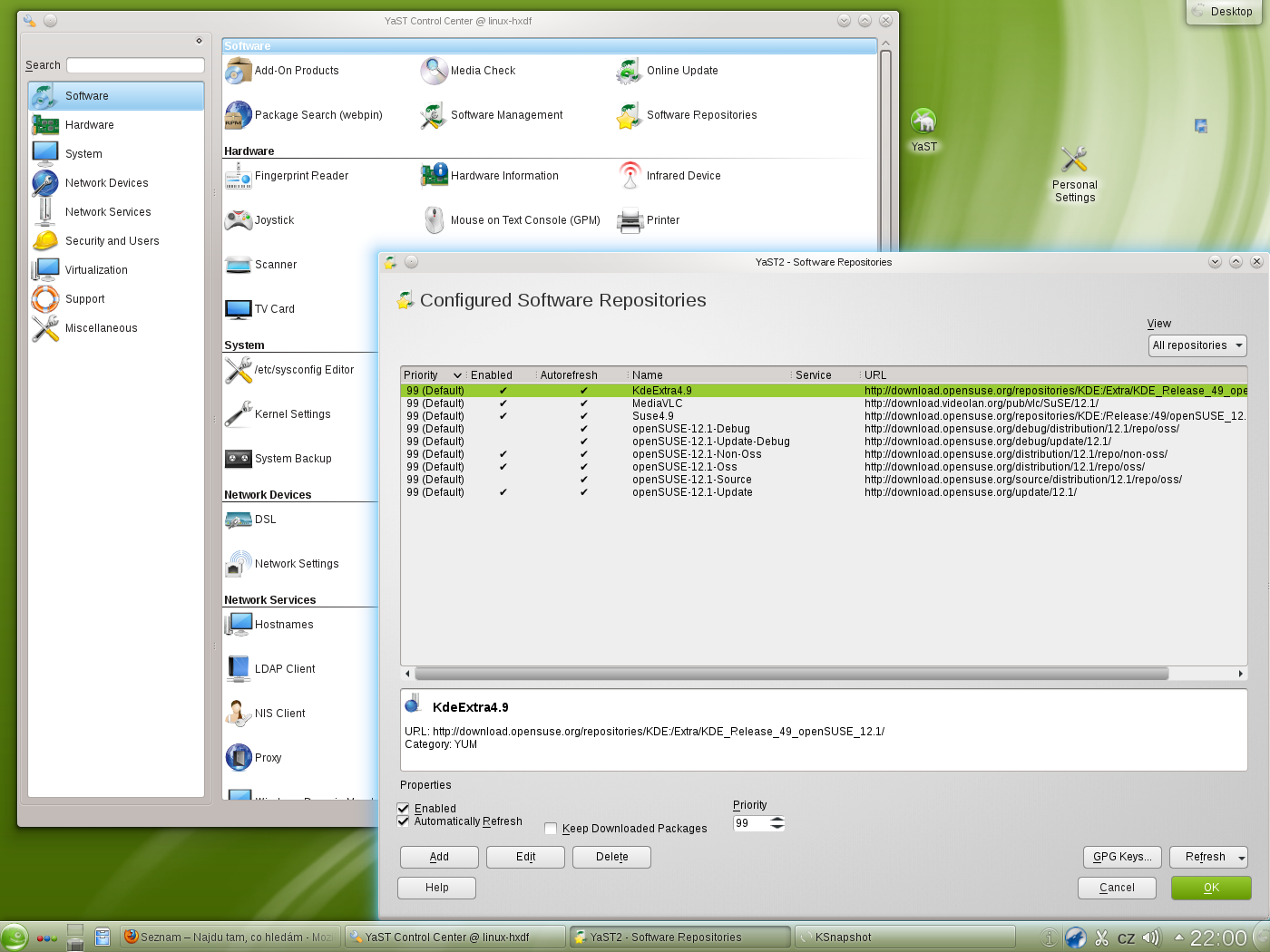Select Virtualization category in sidebar
The width and height of the screenshot is (1270, 952).
coord(116,270)
